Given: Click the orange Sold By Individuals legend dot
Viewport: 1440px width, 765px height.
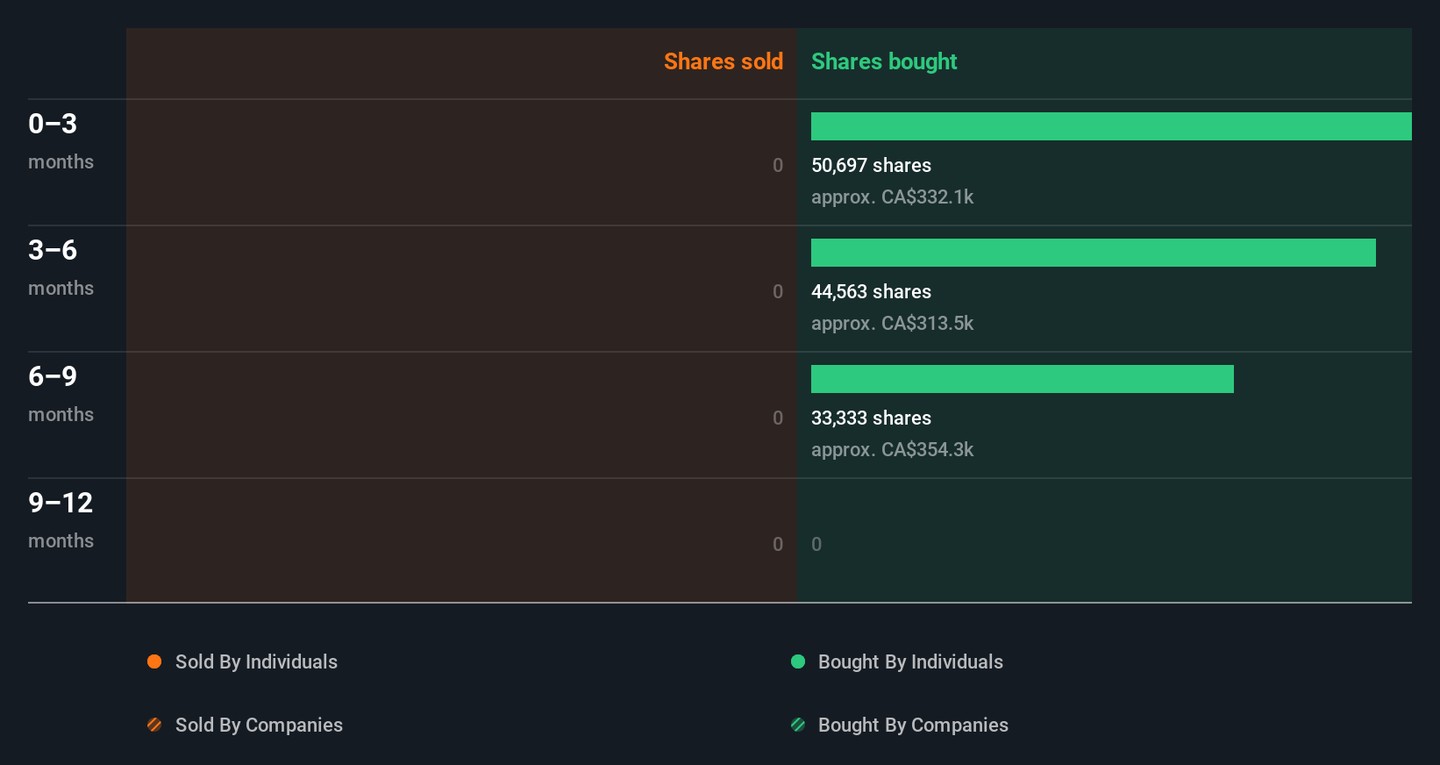Looking at the screenshot, I should 154,662.
